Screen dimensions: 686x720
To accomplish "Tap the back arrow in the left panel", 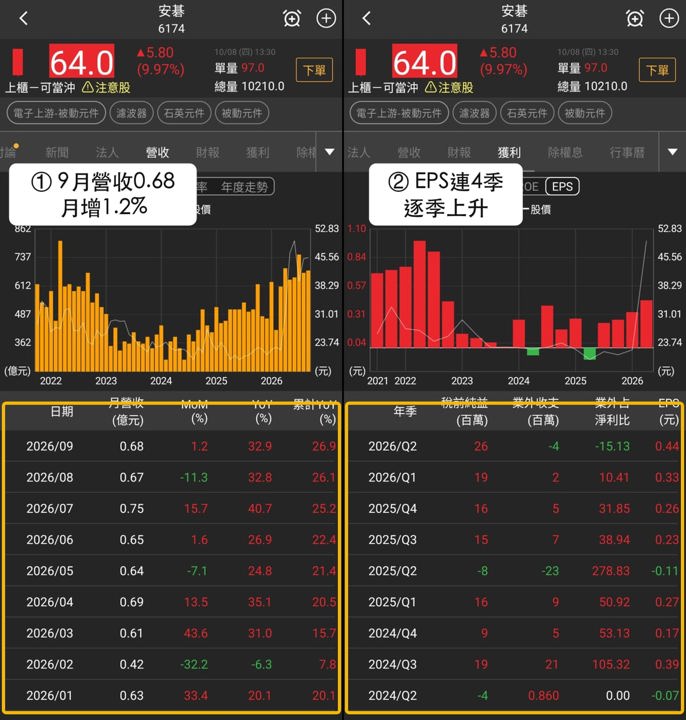I will tap(24, 18).
